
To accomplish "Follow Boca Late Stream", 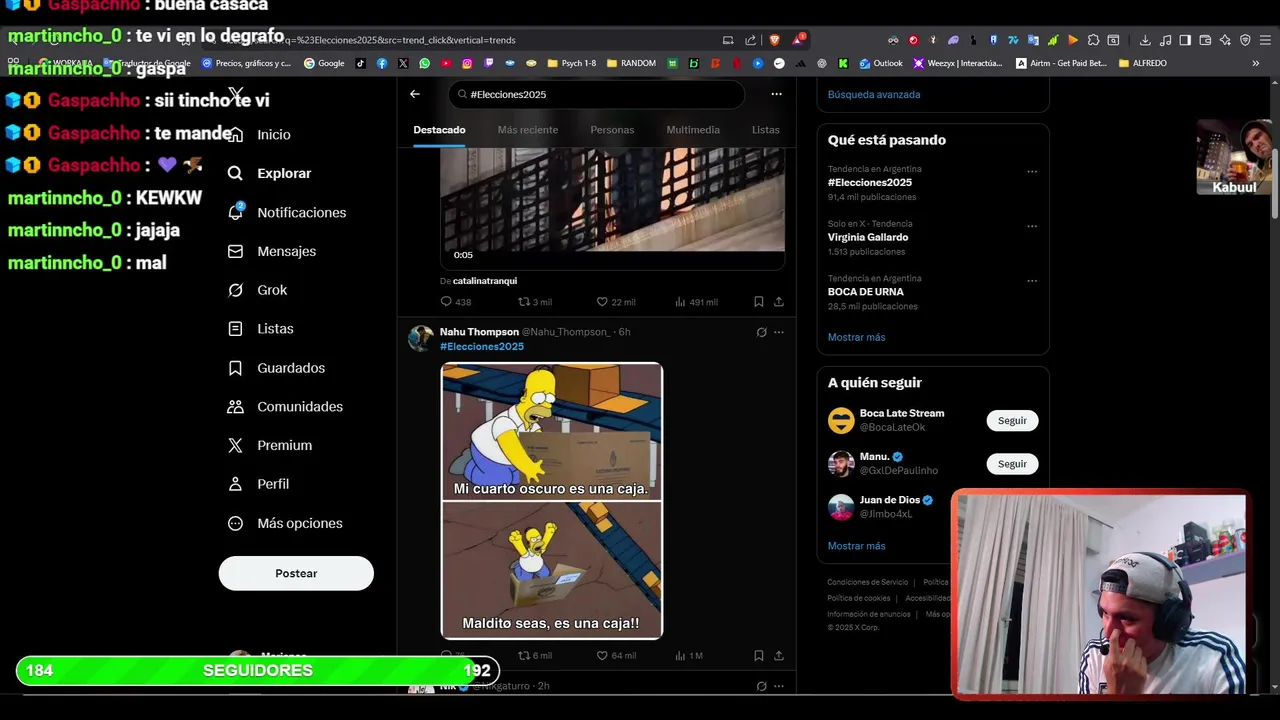I will point(1012,420).
